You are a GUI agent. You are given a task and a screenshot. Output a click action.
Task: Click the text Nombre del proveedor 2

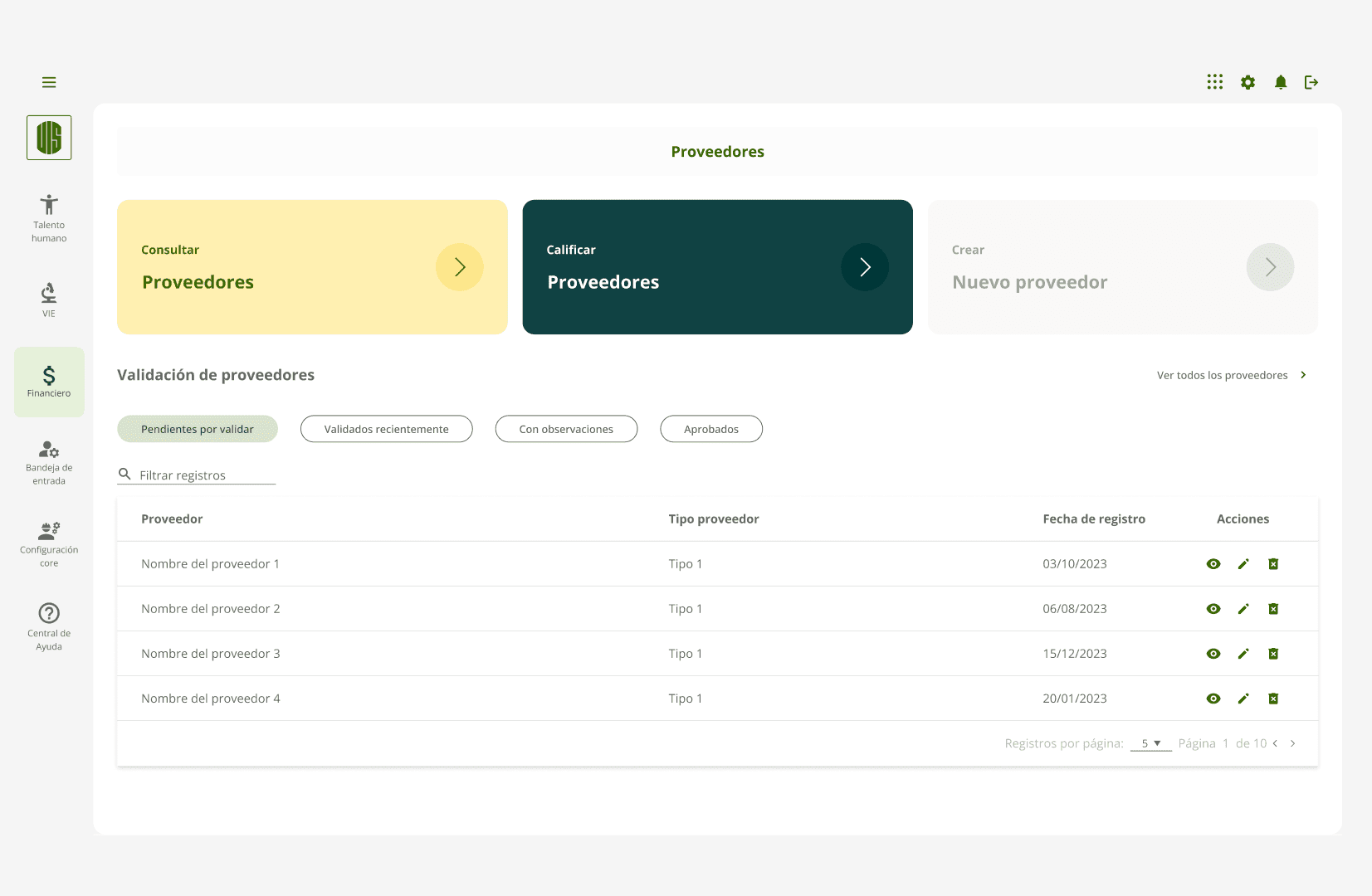pos(211,609)
